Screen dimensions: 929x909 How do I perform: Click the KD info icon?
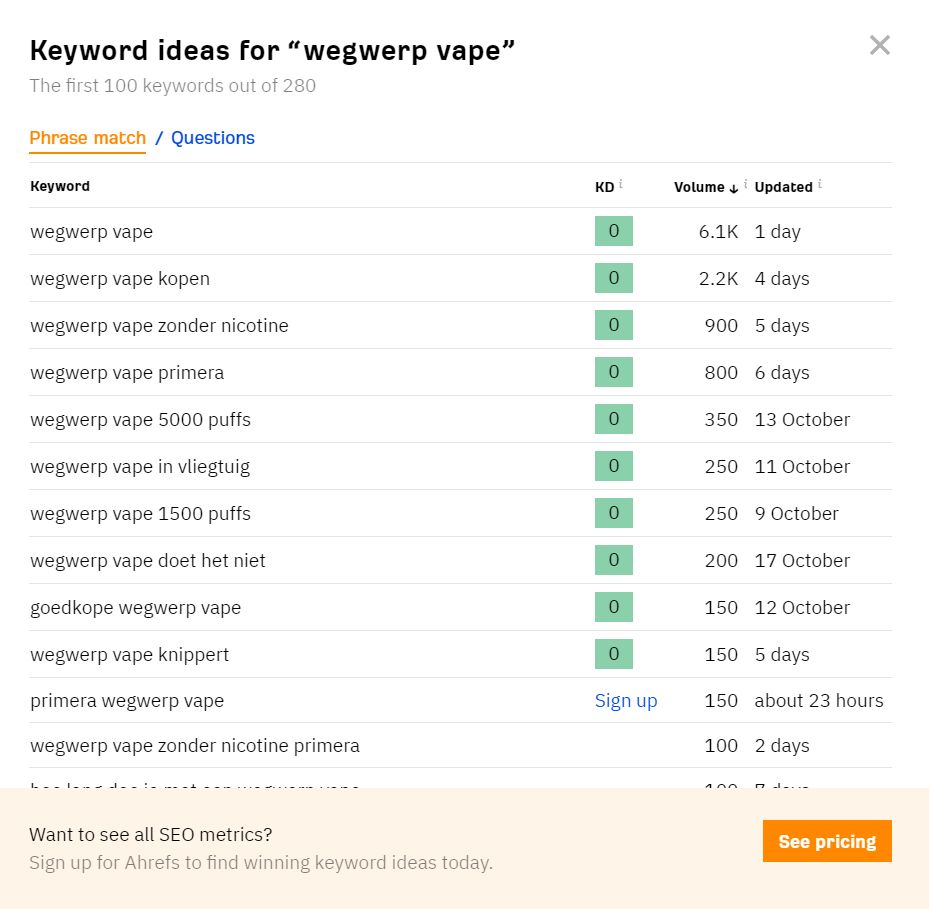[x=620, y=184]
